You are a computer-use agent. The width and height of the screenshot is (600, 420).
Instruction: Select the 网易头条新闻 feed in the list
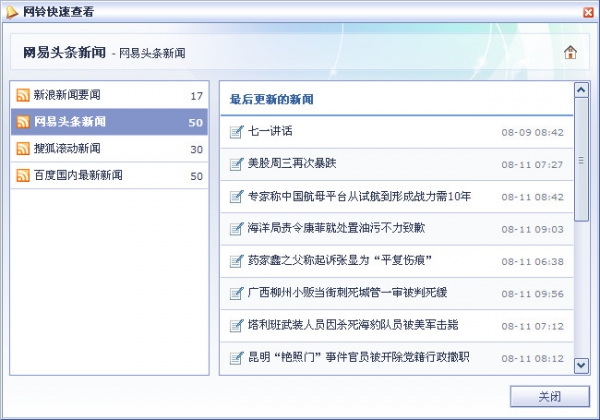(x=109, y=122)
